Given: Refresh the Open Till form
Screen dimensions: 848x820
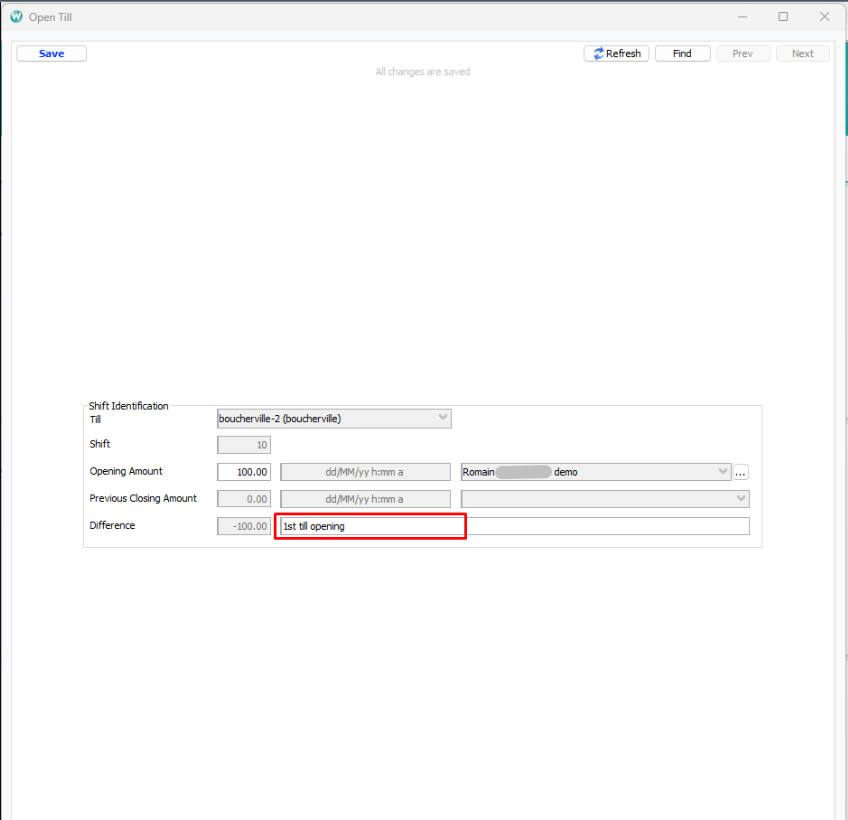Looking at the screenshot, I should click(x=616, y=54).
